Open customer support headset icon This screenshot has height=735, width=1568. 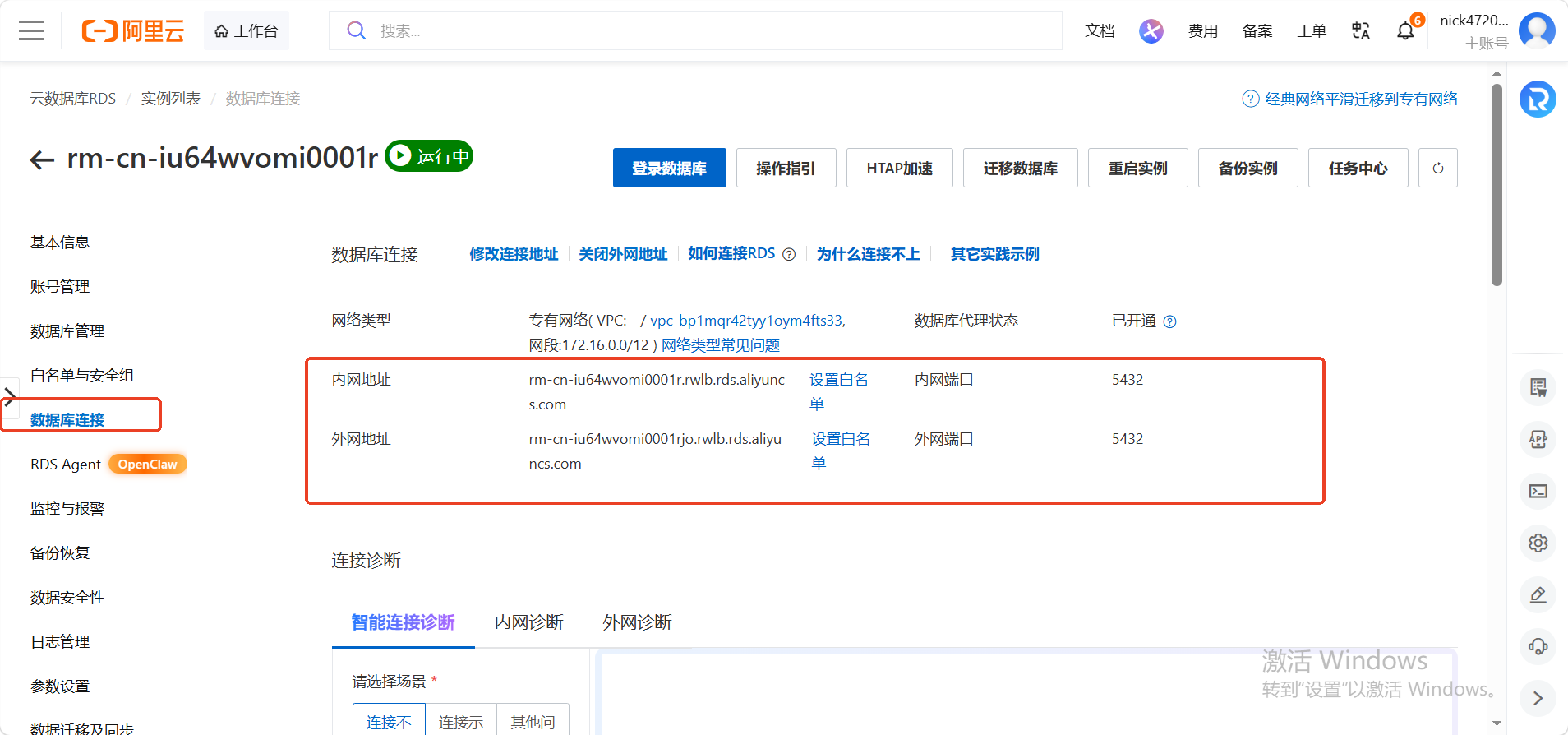(1538, 646)
